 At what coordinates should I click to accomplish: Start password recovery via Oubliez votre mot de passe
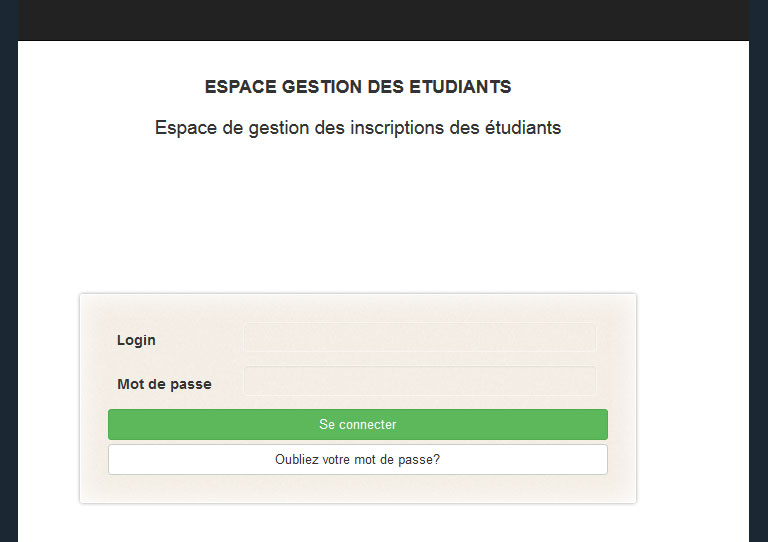click(x=357, y=460)
